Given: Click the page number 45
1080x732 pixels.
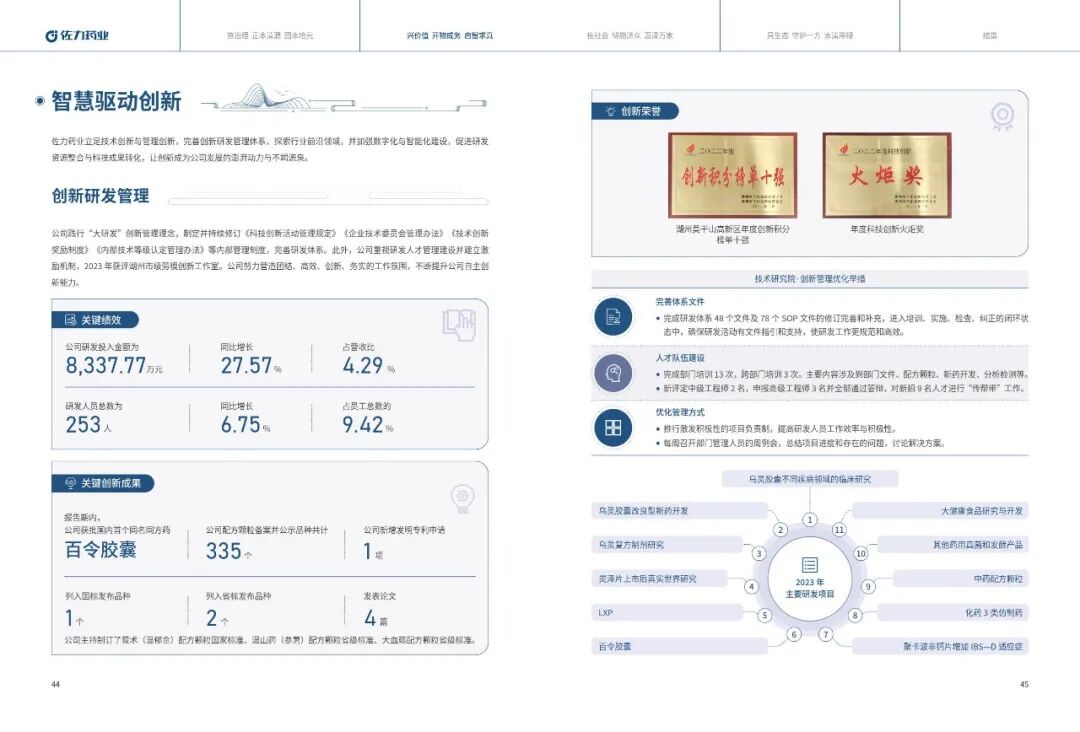Looking at the screenshot, I should tap(1024, 684).
